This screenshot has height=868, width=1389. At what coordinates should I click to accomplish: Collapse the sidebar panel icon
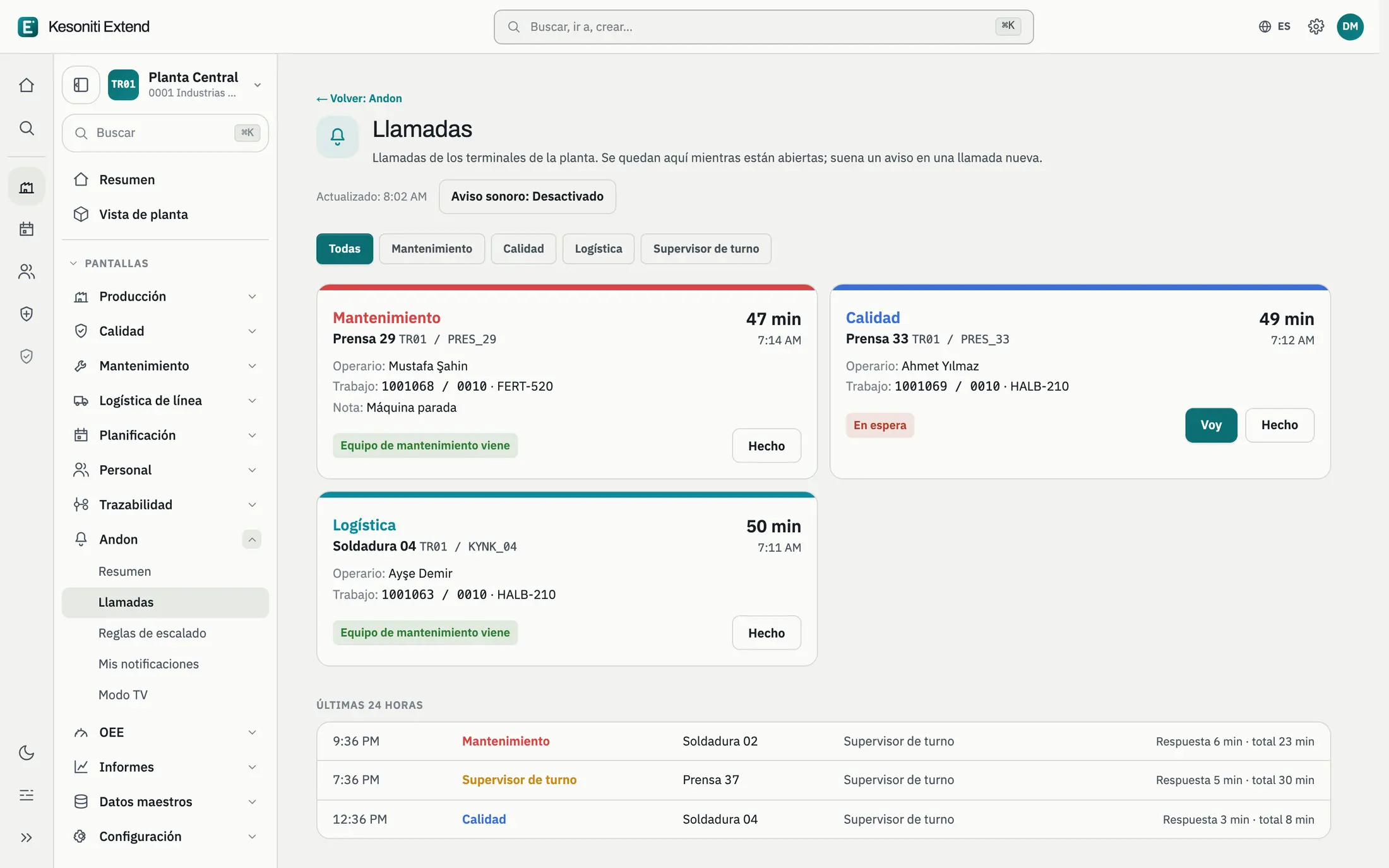[81, 85]
